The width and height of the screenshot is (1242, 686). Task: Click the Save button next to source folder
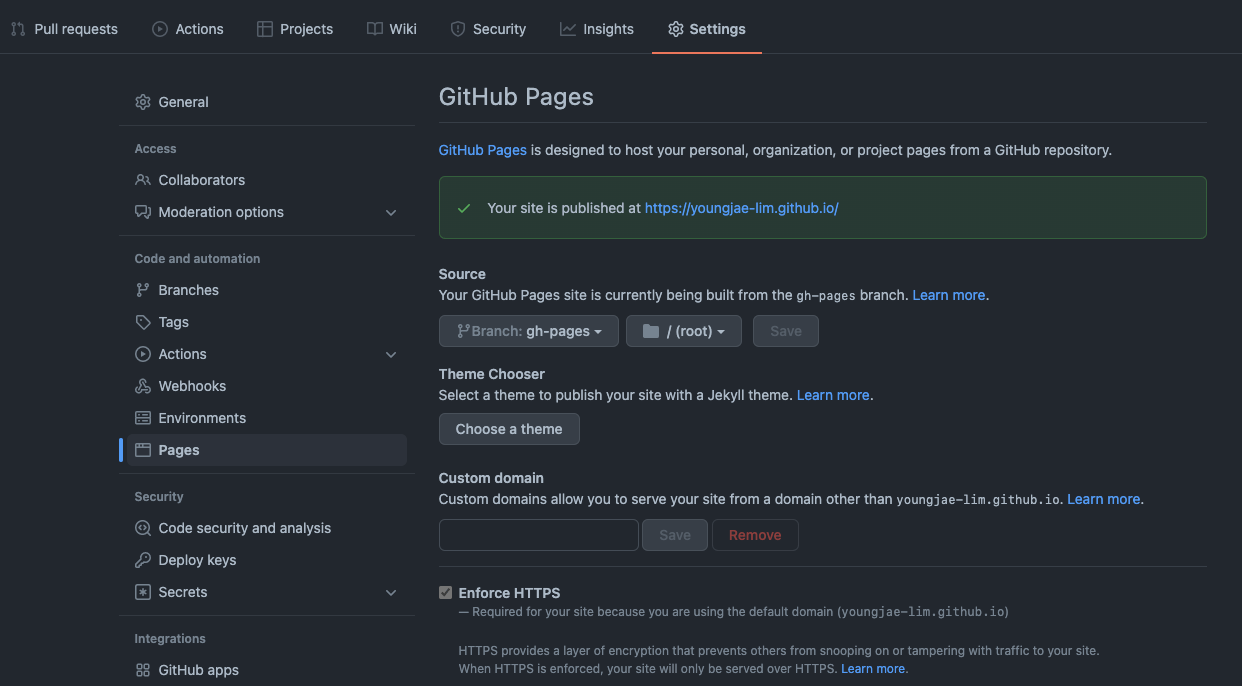(786, 331)
